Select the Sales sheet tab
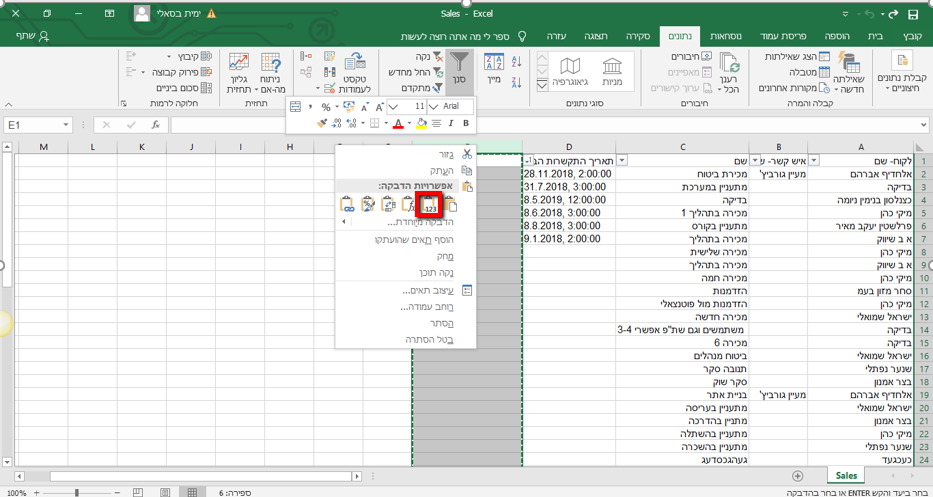933x497 pixels. (x=846, y=476)
